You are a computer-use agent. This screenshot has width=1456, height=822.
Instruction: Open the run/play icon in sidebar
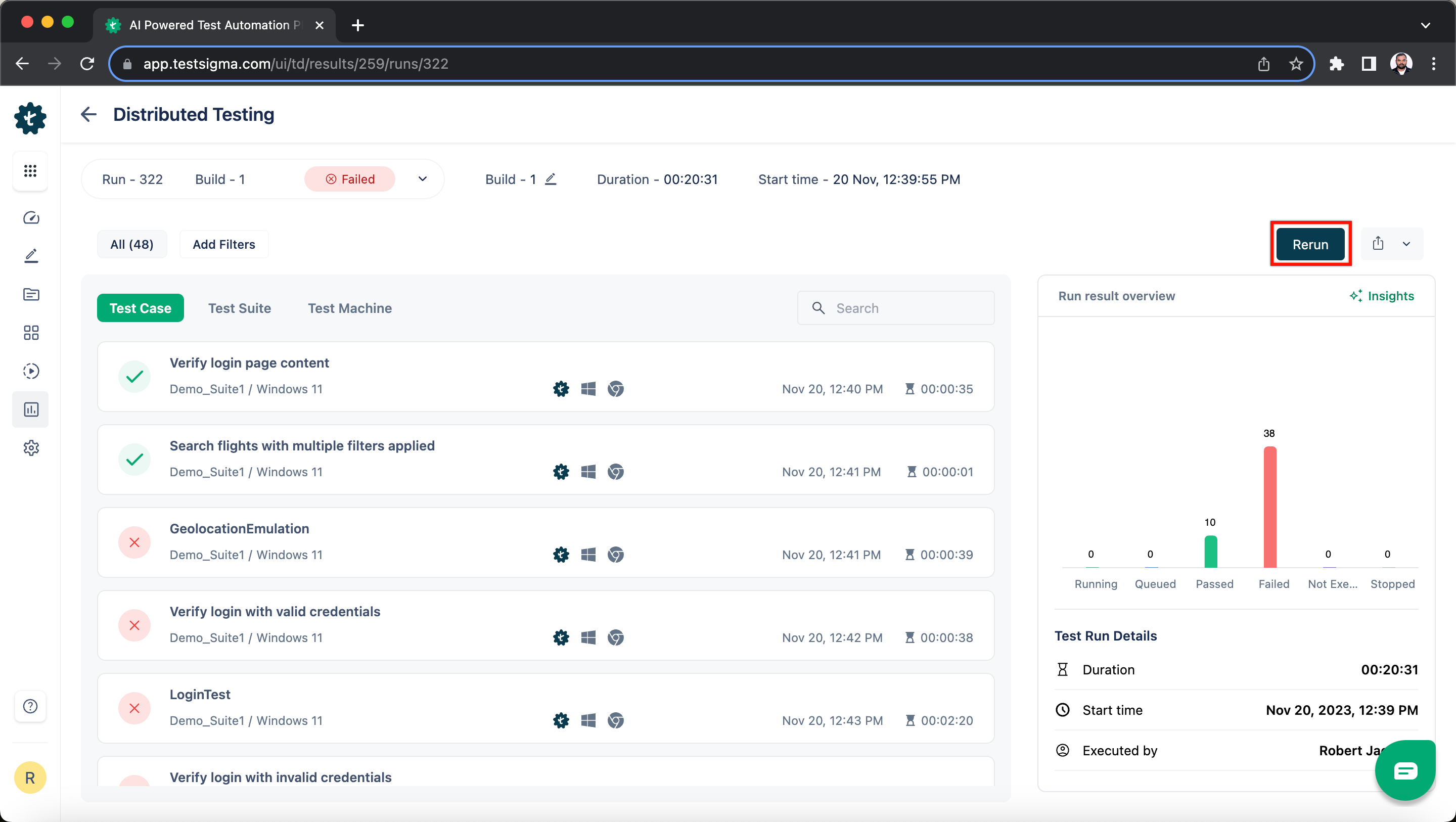pyautogui.click(x=31, y=371)
